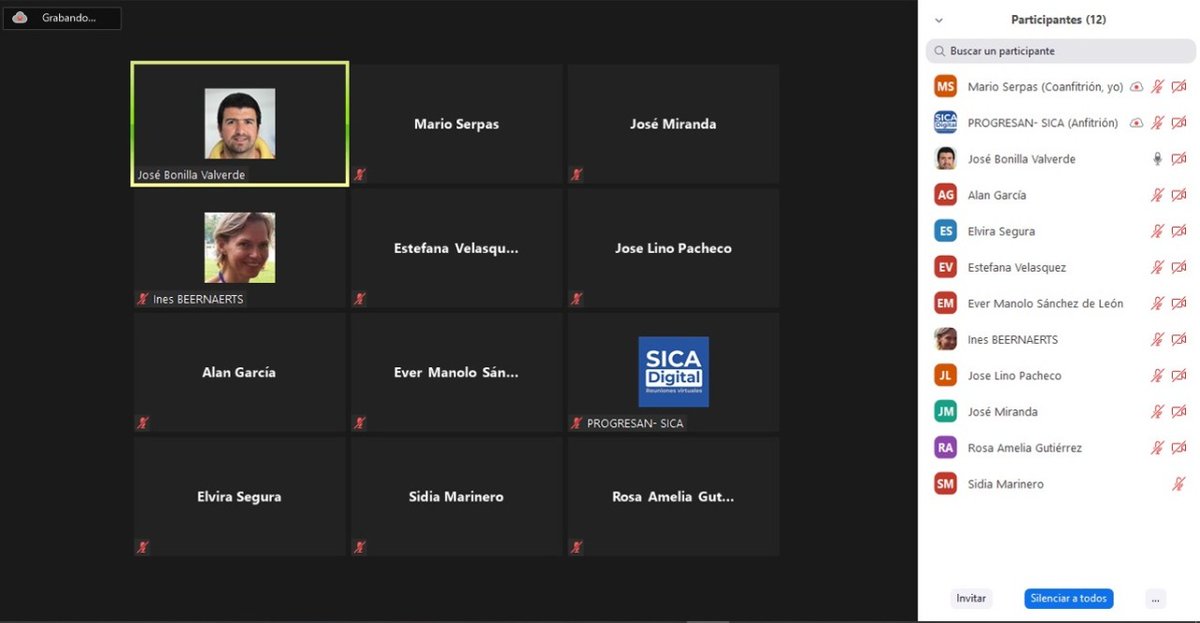Click Rosa Amelia Gutiérrez muted microphone icon
This screenshot has height=623, width=1200.
click(1158, 447)
